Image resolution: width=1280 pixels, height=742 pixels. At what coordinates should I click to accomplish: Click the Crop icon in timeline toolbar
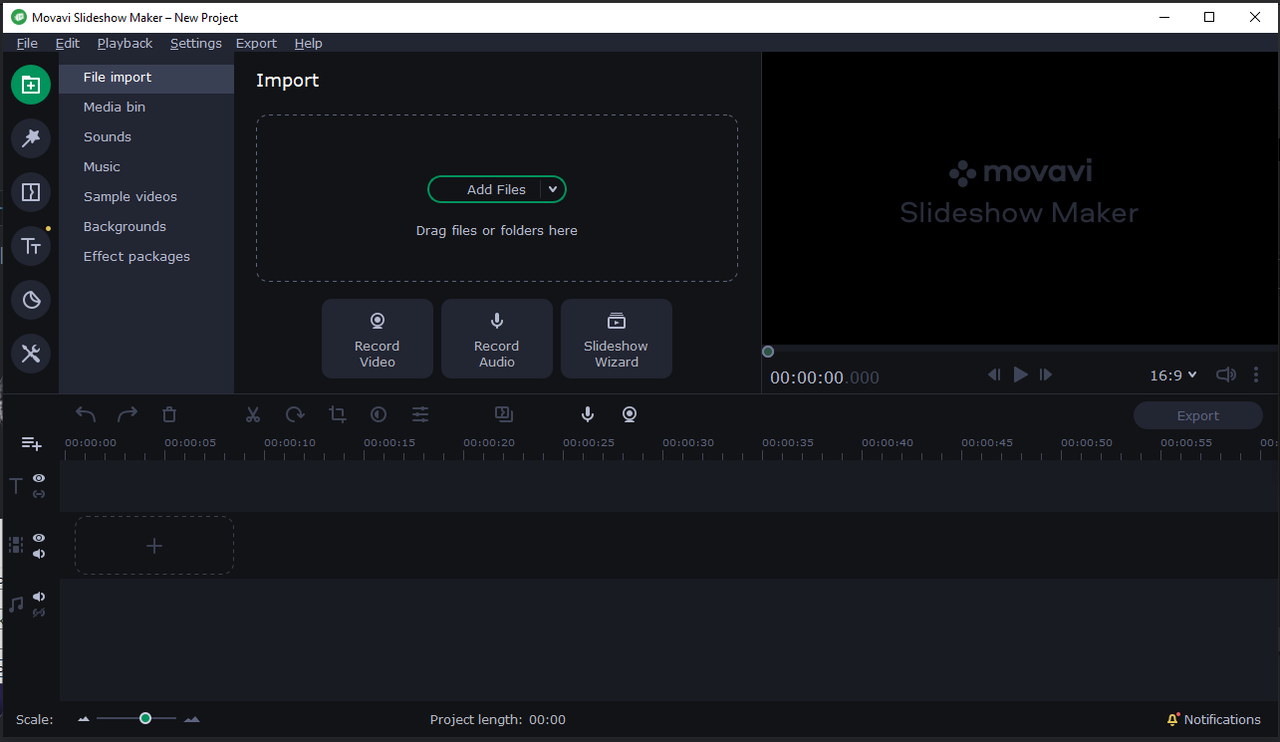point(337,414)
